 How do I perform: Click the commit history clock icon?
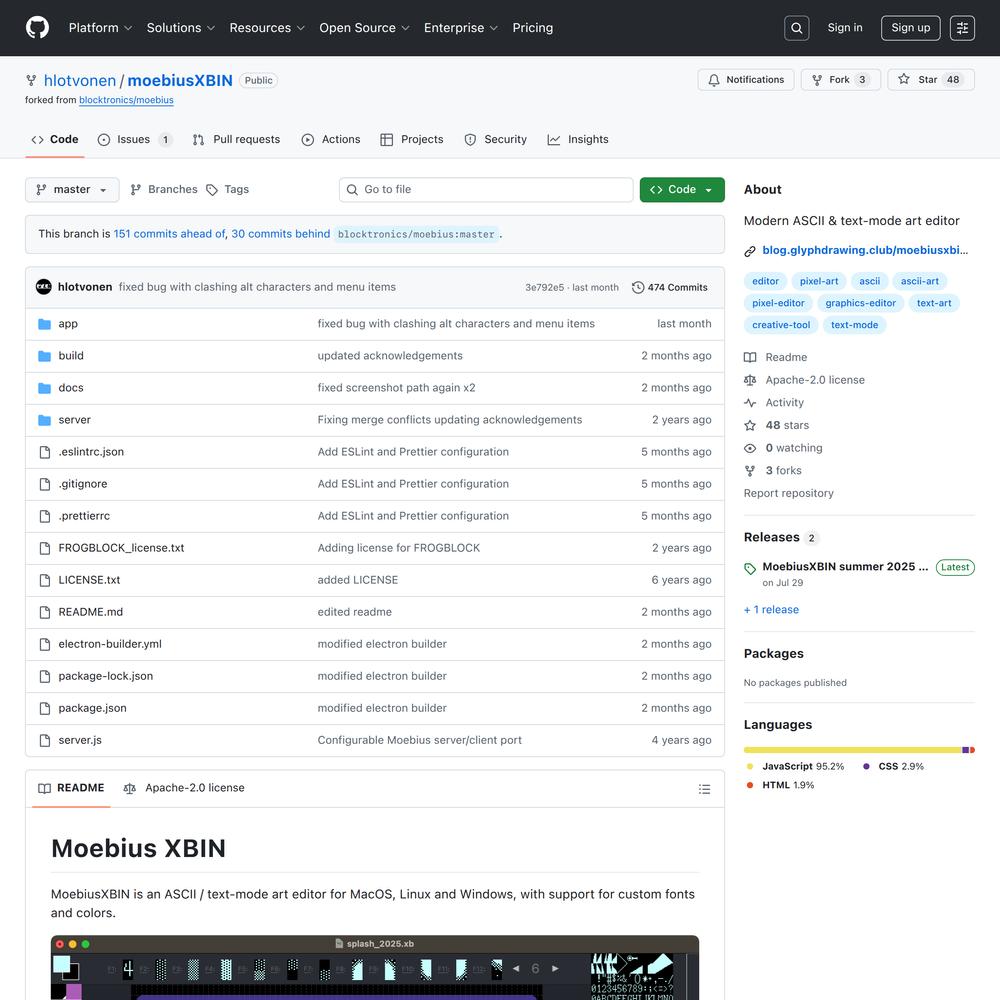click(638, 287)
